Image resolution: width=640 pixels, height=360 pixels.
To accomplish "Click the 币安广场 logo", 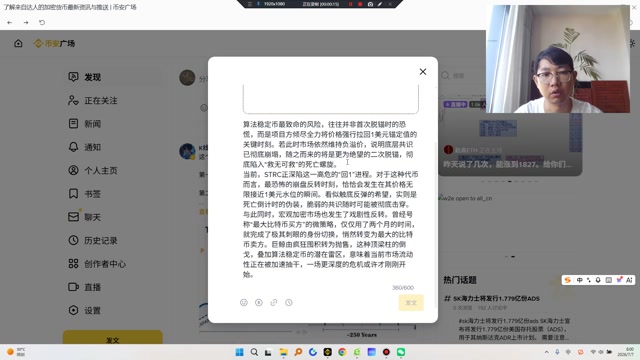I will (x=54, y=43).
